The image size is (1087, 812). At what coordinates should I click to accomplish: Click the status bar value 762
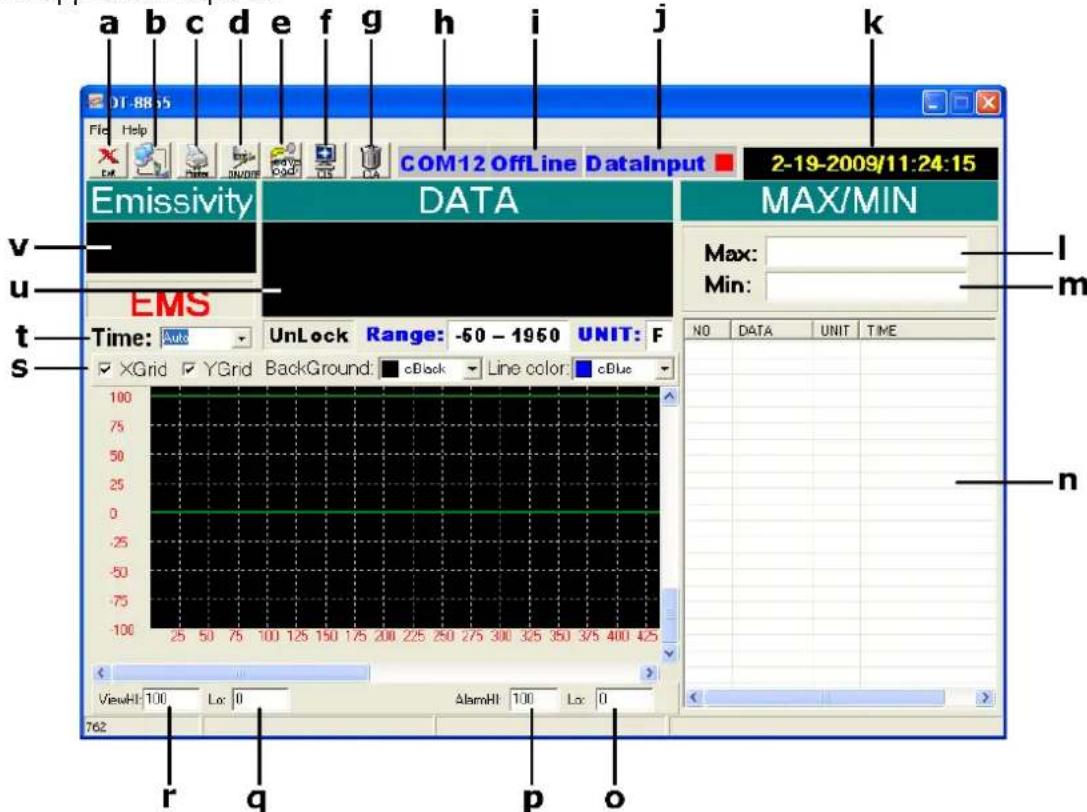point(96,727)
